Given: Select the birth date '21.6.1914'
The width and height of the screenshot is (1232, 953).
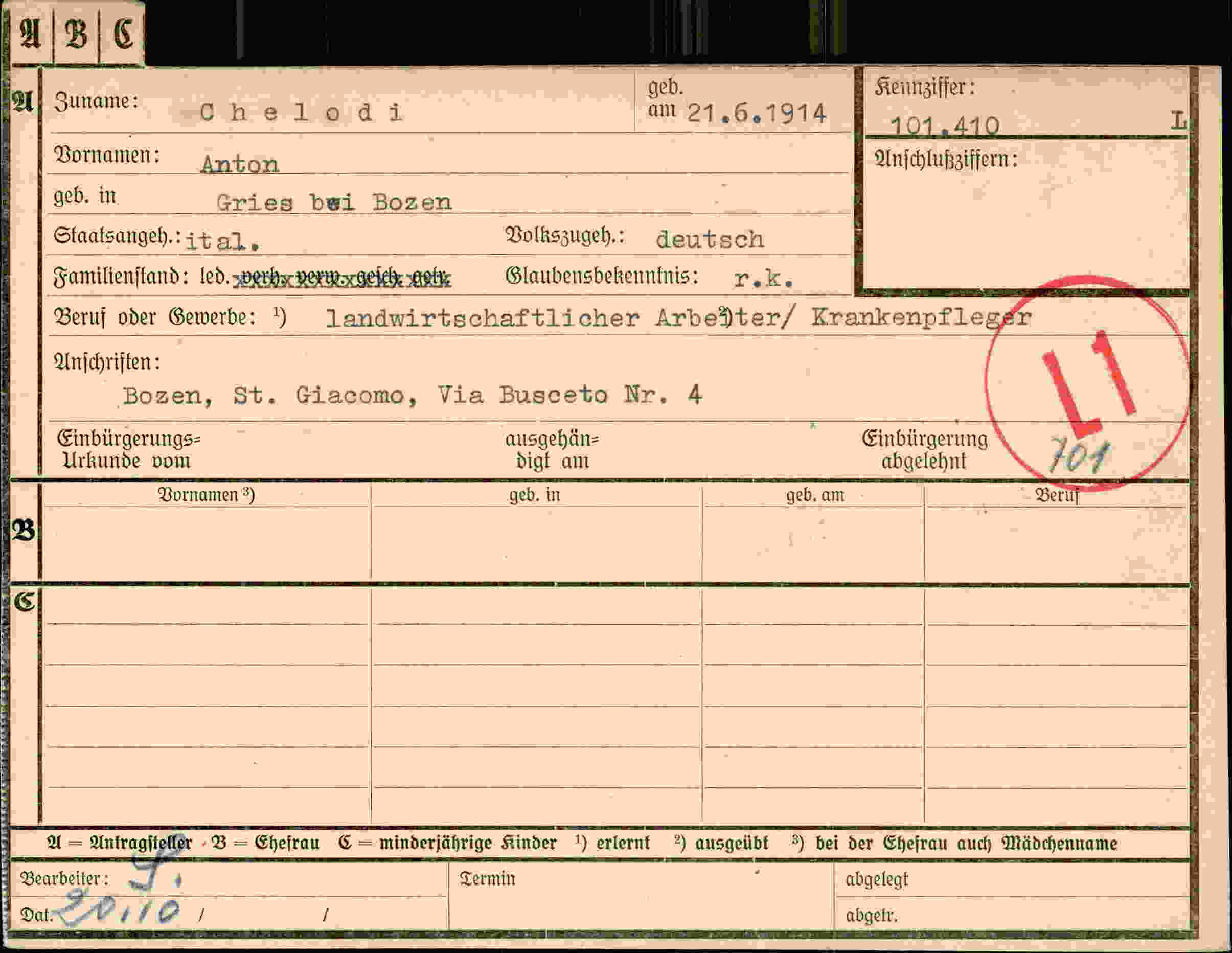Looking at the screenshot, I should click(757, 114).
